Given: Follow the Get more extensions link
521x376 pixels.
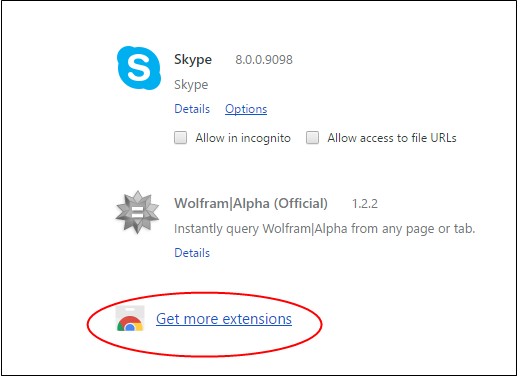Looking at the screenshot, I should 224,319.
